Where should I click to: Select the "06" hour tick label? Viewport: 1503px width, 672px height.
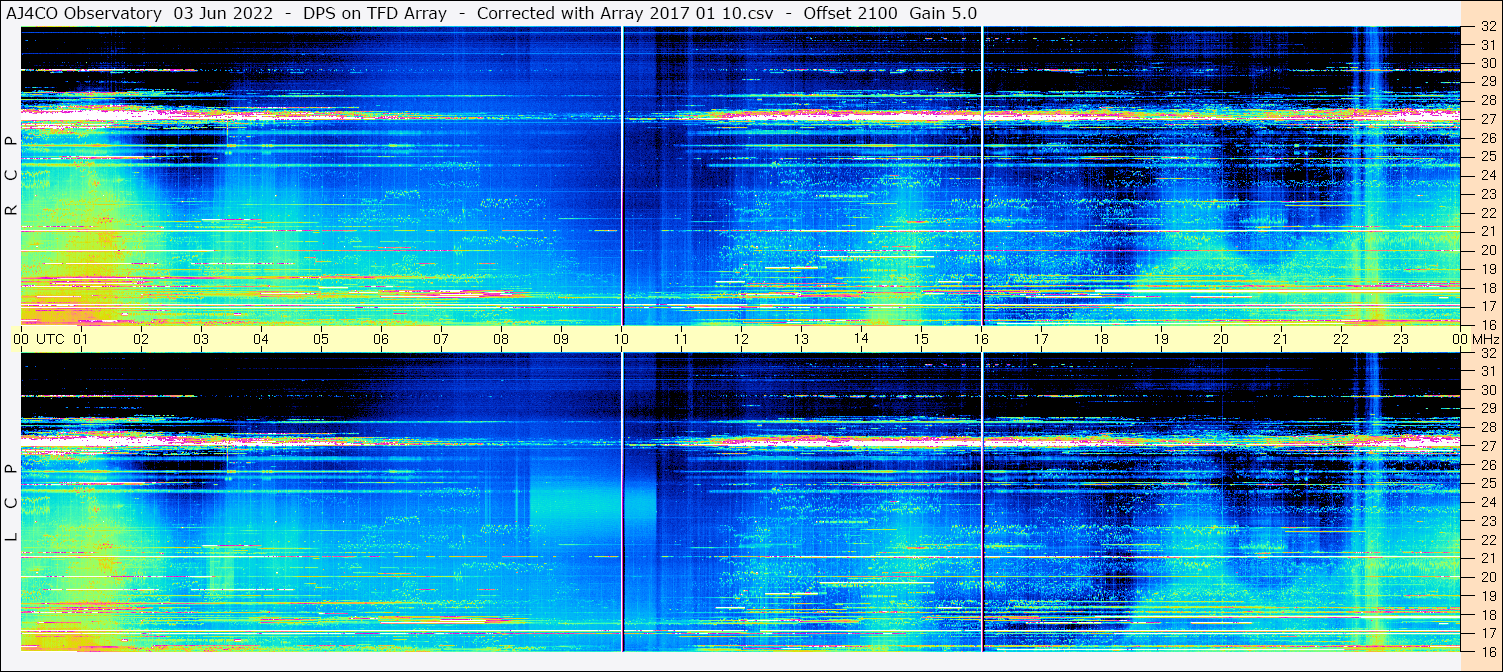[381, 339]
